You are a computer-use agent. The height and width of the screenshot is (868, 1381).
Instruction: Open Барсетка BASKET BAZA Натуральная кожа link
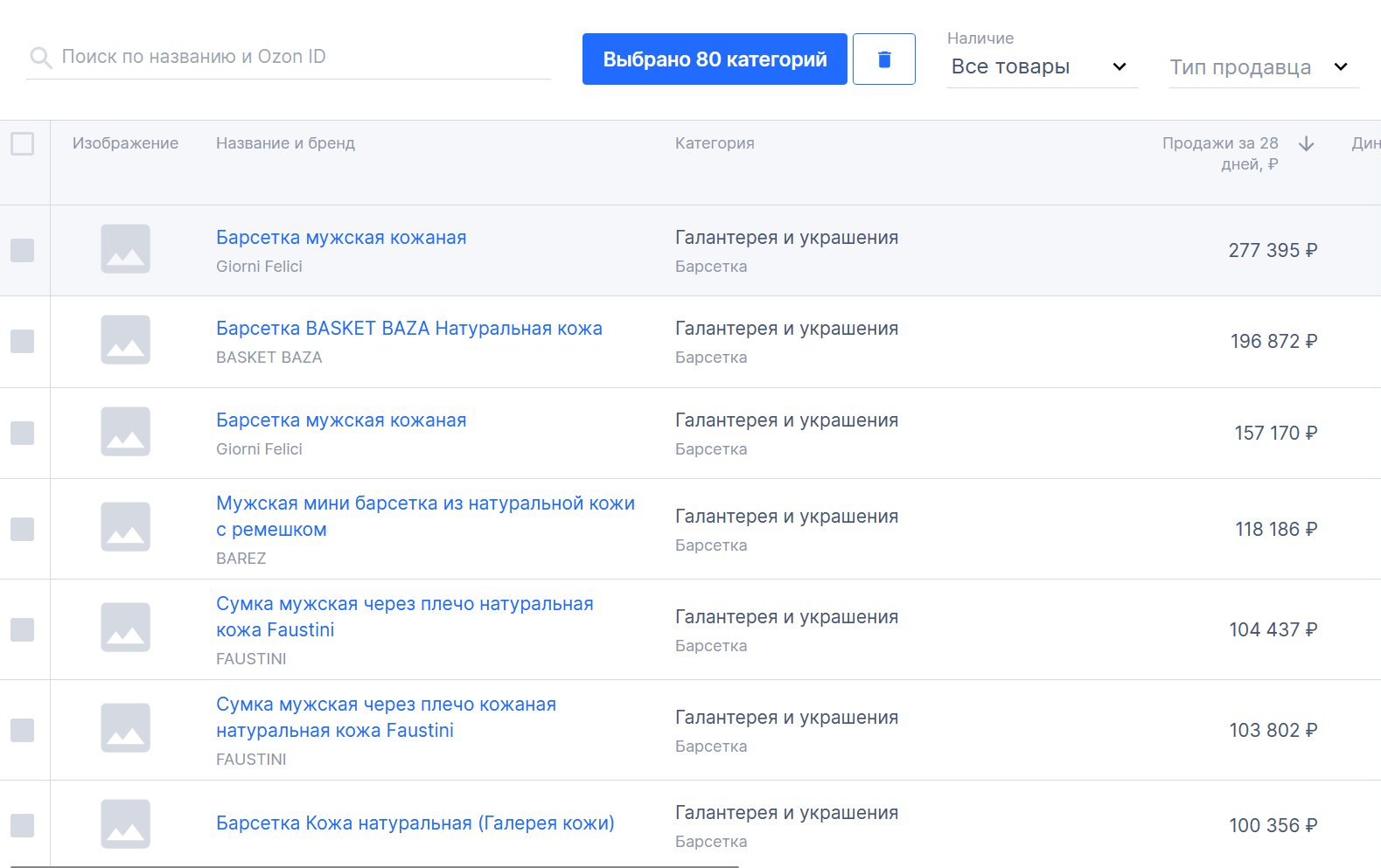coord(409,329)
